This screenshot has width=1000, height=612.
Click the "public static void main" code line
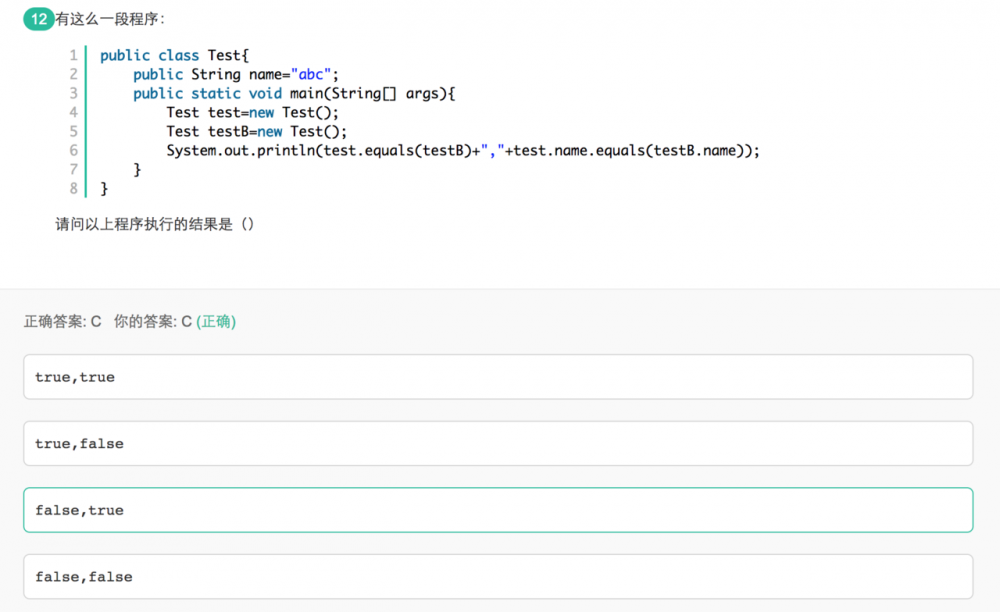tap(294, 93)
